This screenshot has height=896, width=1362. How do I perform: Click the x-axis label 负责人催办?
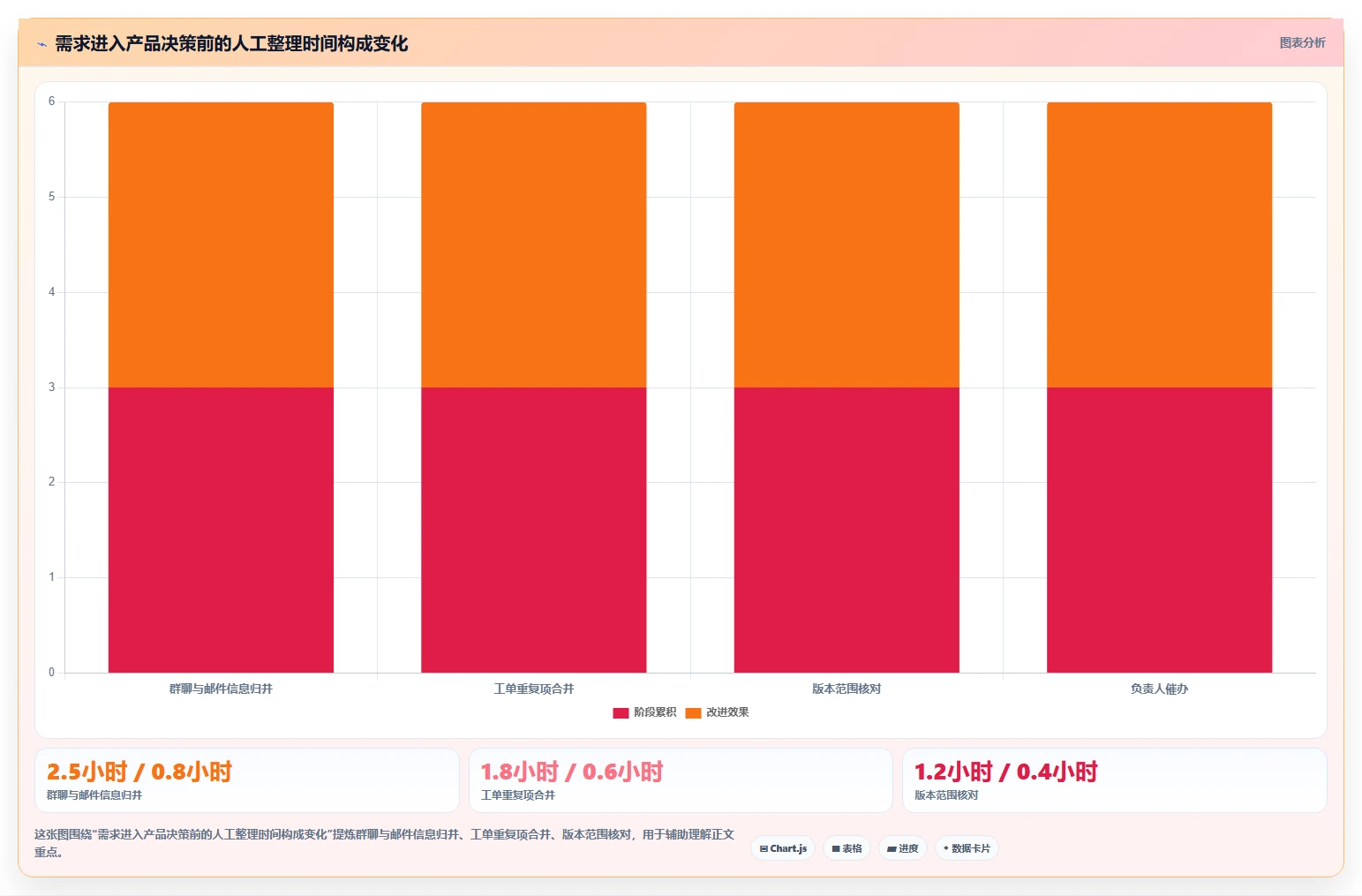tap(1160, 689)
